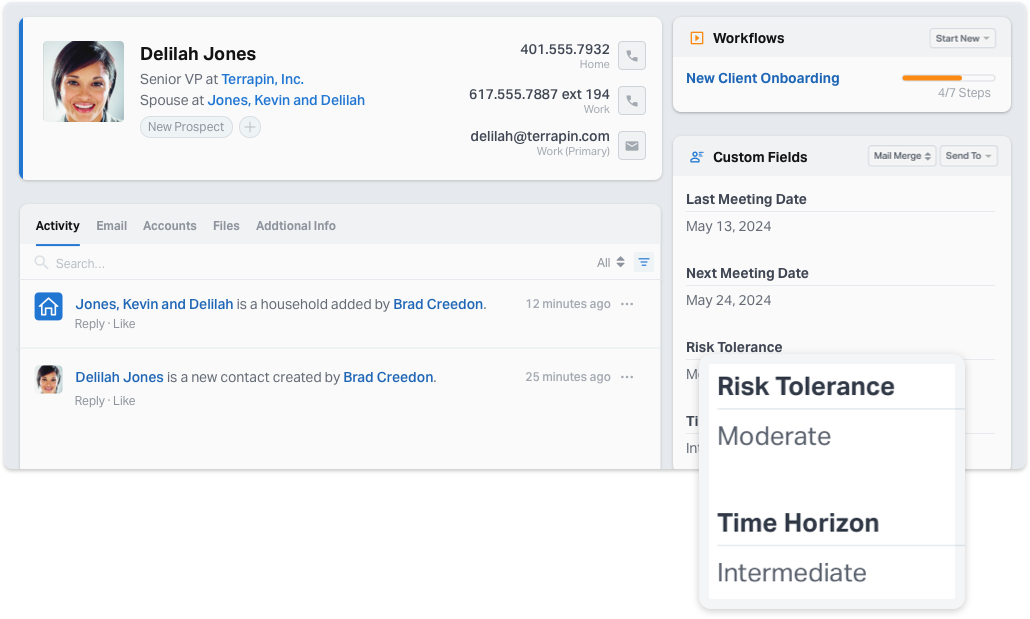Click the email envelope icon

[632, 145]
